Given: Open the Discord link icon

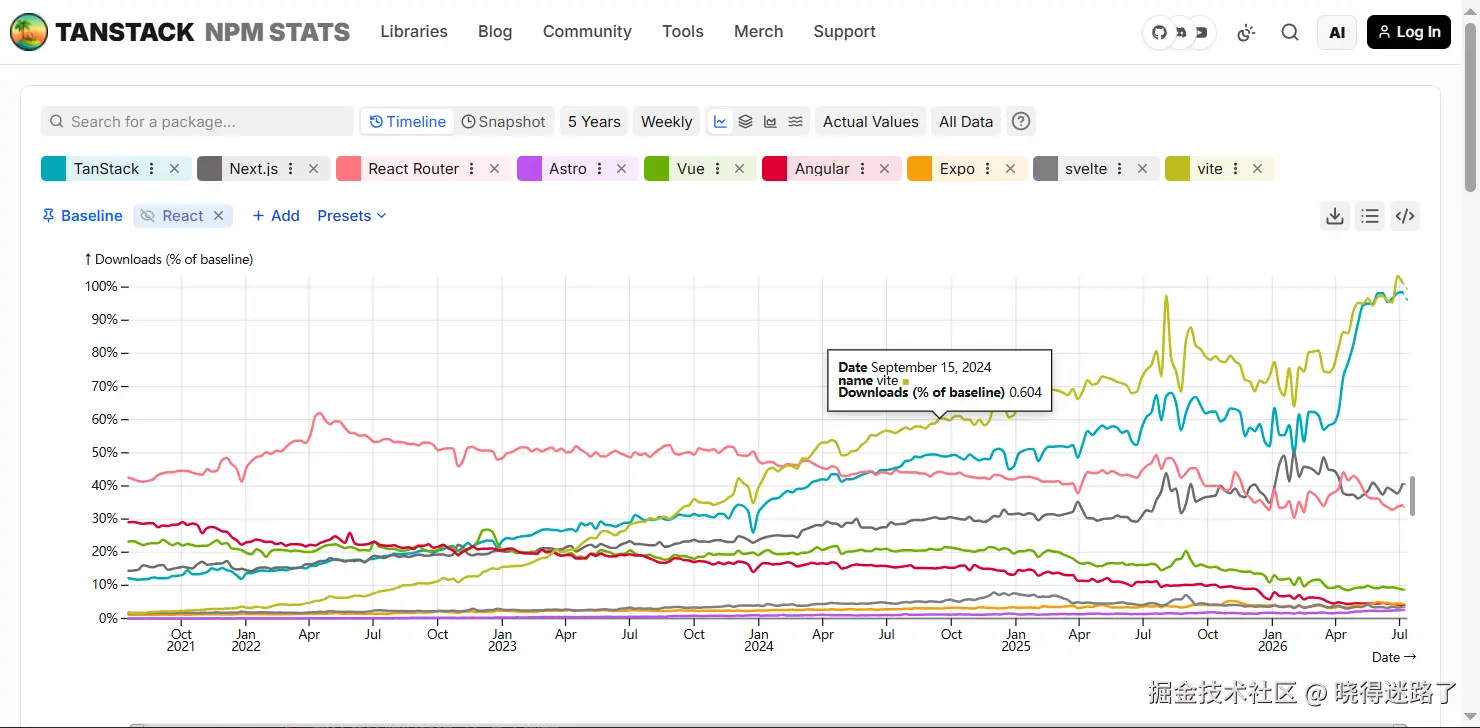Looking at the screenshot, I should click(1180, 32).
